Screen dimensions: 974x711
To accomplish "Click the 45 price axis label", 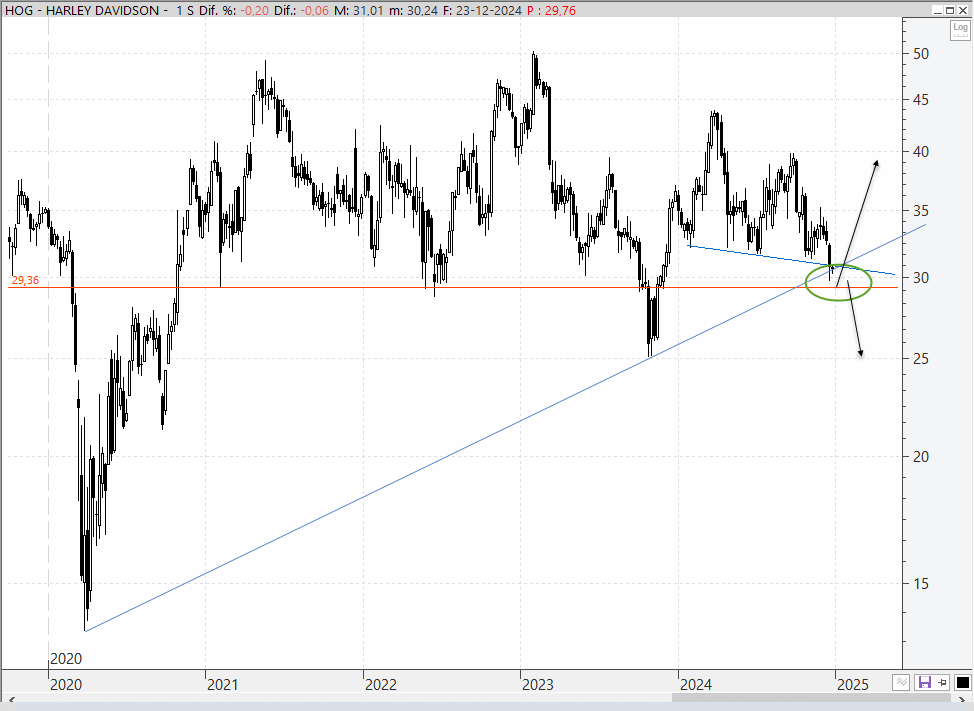I will point(921,100).
